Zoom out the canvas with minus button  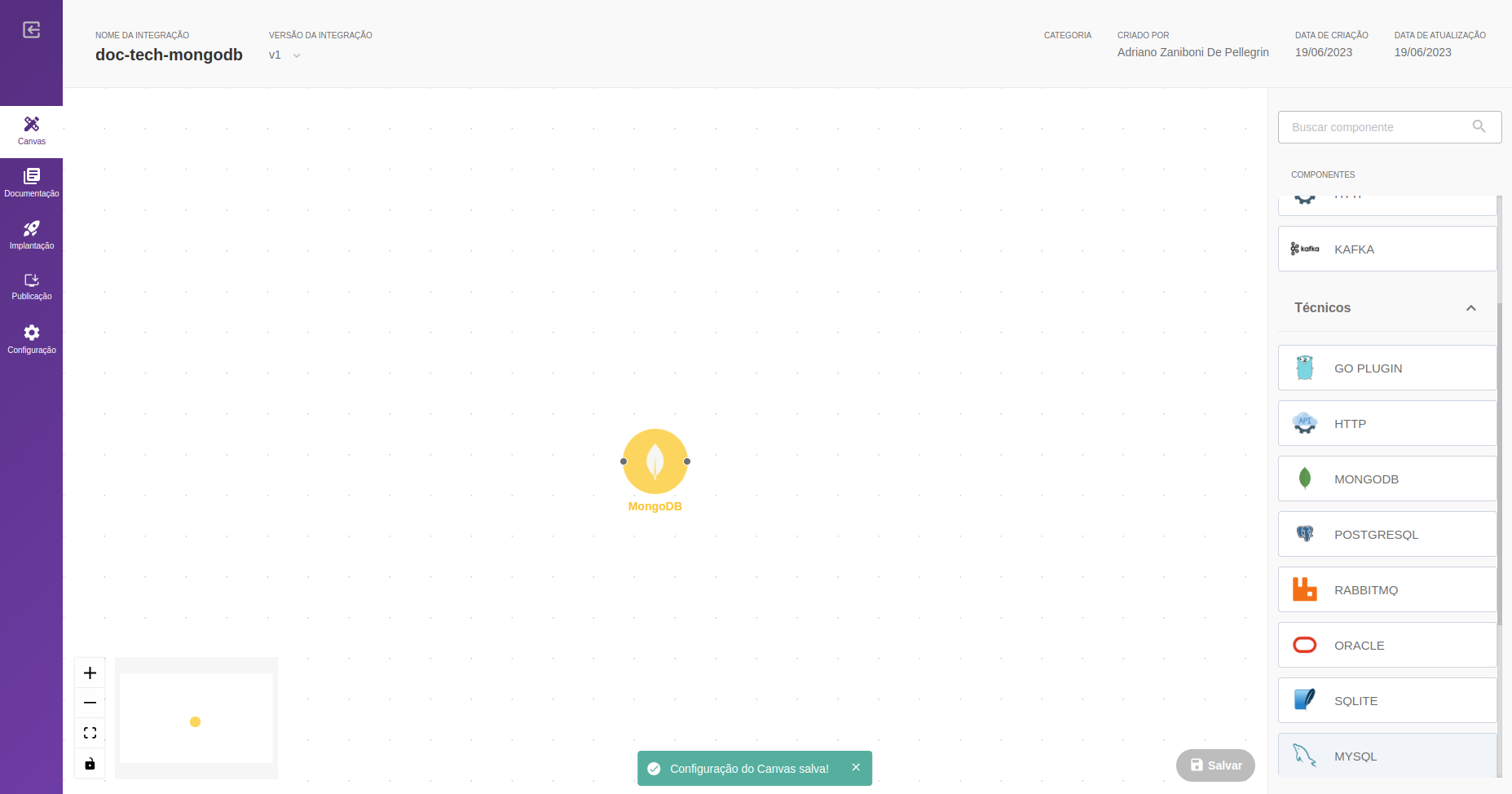tap(90, 703)
